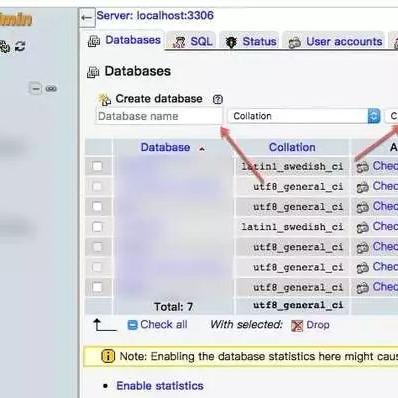The width and height of the screenshot is (398, 398).
Task: Open the Create database help question mark
Action: (218, 99)
